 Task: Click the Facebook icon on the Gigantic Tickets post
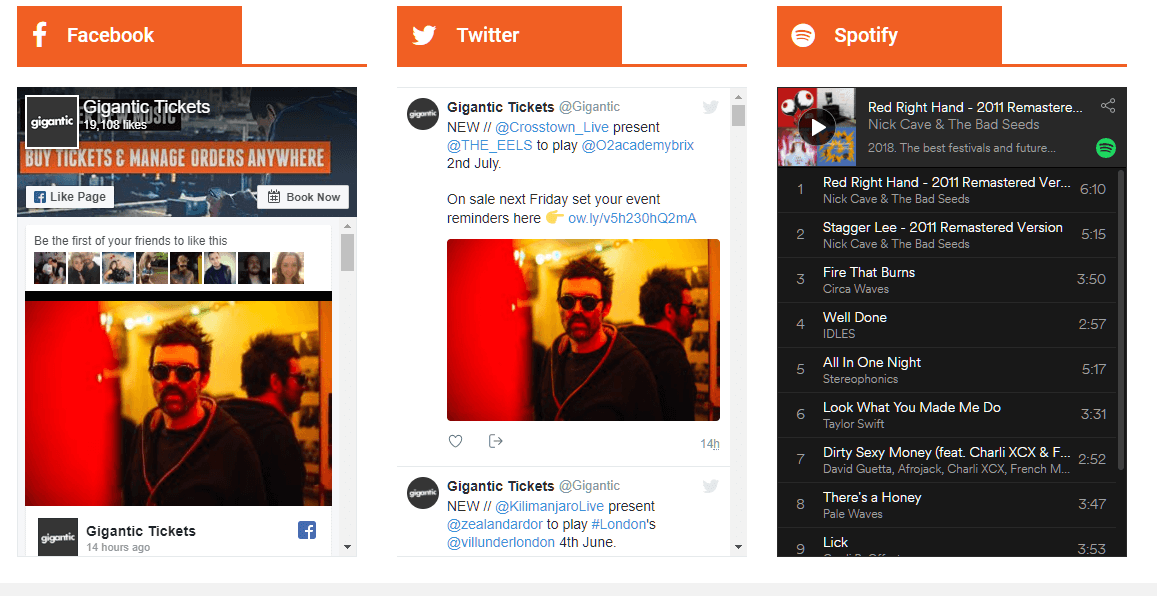pyautogui.click(x=307, y=531)
